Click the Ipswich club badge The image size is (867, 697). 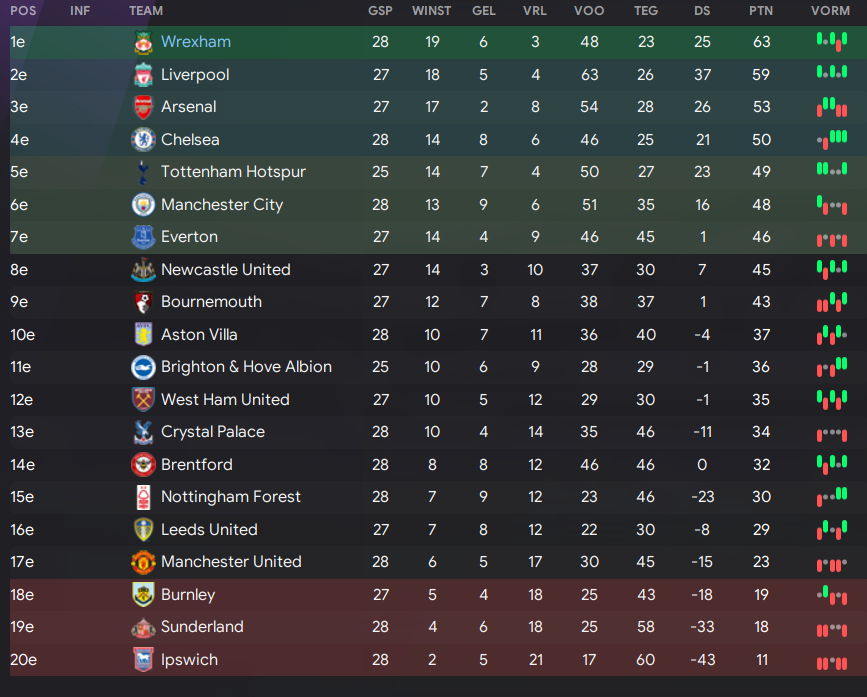[x=143, y=659]
